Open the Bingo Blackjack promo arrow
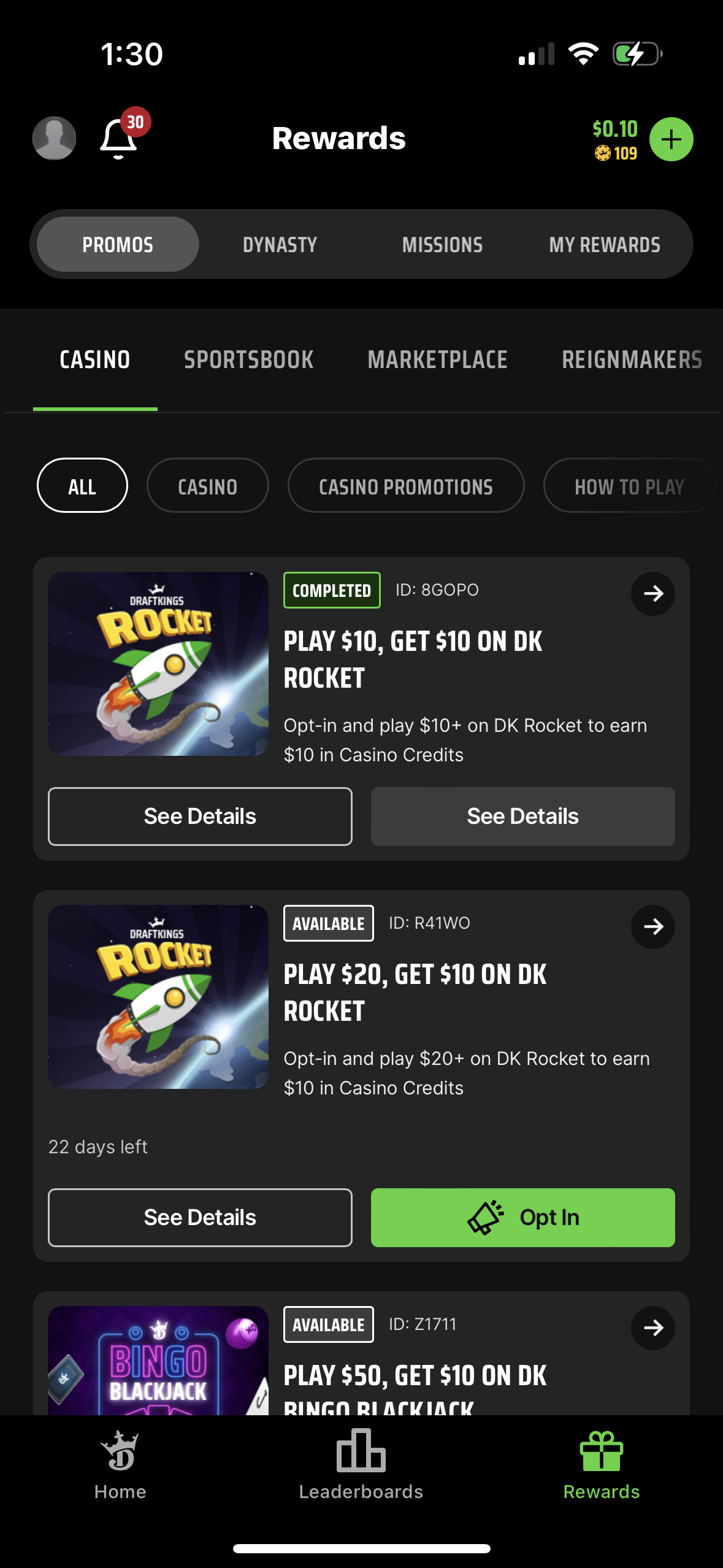This screenshot has width=723, height=1568. [x=652, y=1328]
